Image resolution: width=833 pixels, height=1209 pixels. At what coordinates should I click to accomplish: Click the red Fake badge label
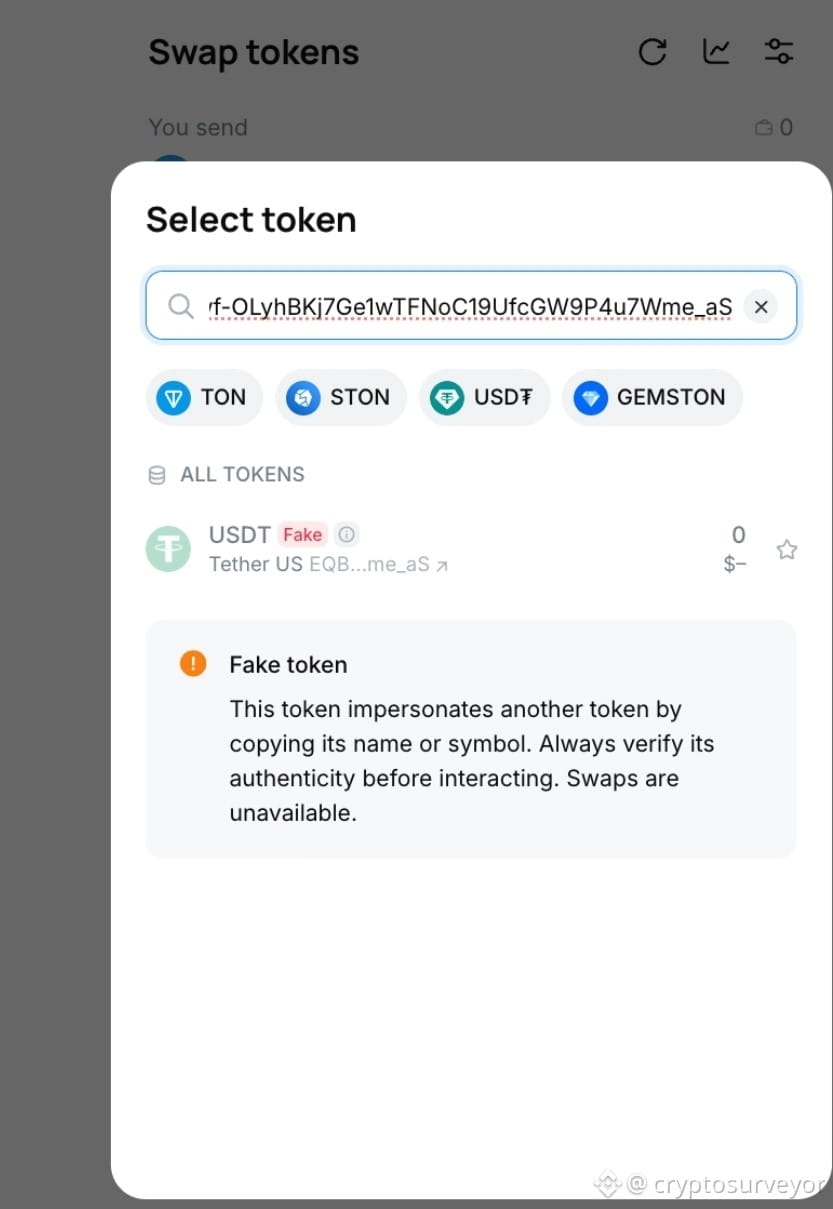click(302, 534)
